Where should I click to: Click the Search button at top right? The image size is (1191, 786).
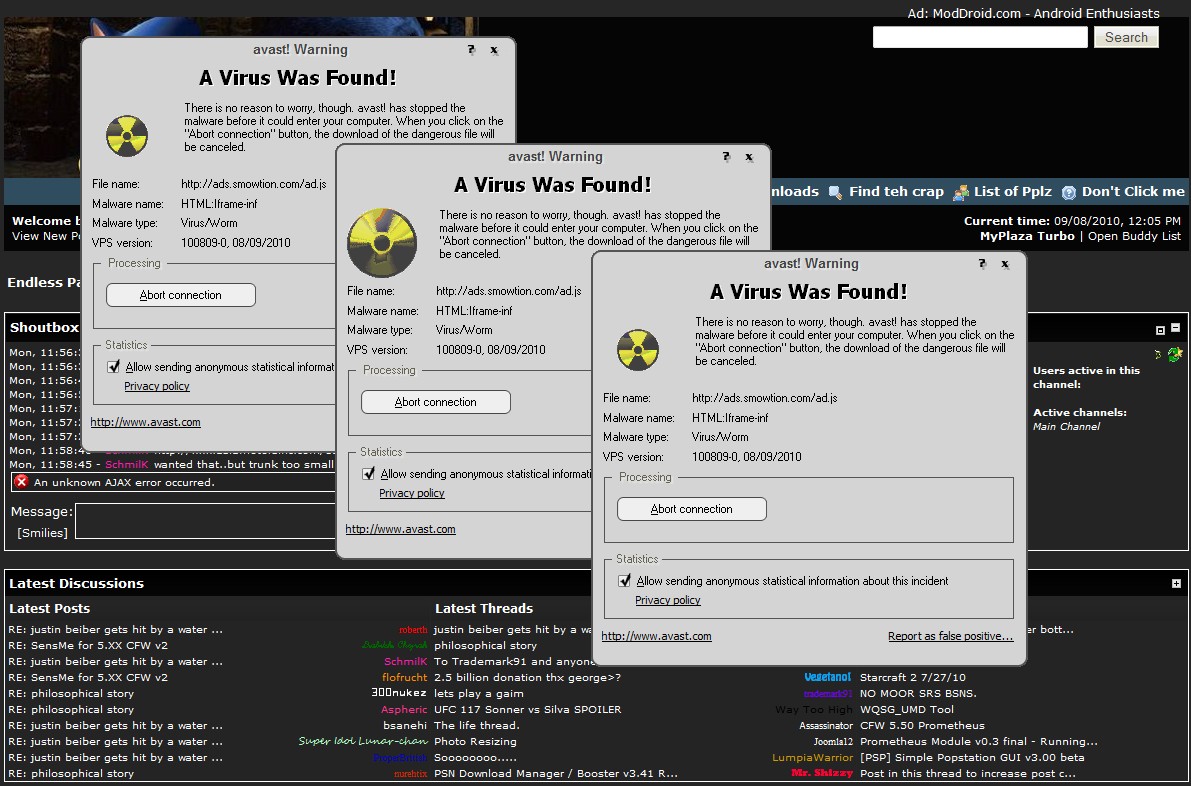pos(1126,37)
